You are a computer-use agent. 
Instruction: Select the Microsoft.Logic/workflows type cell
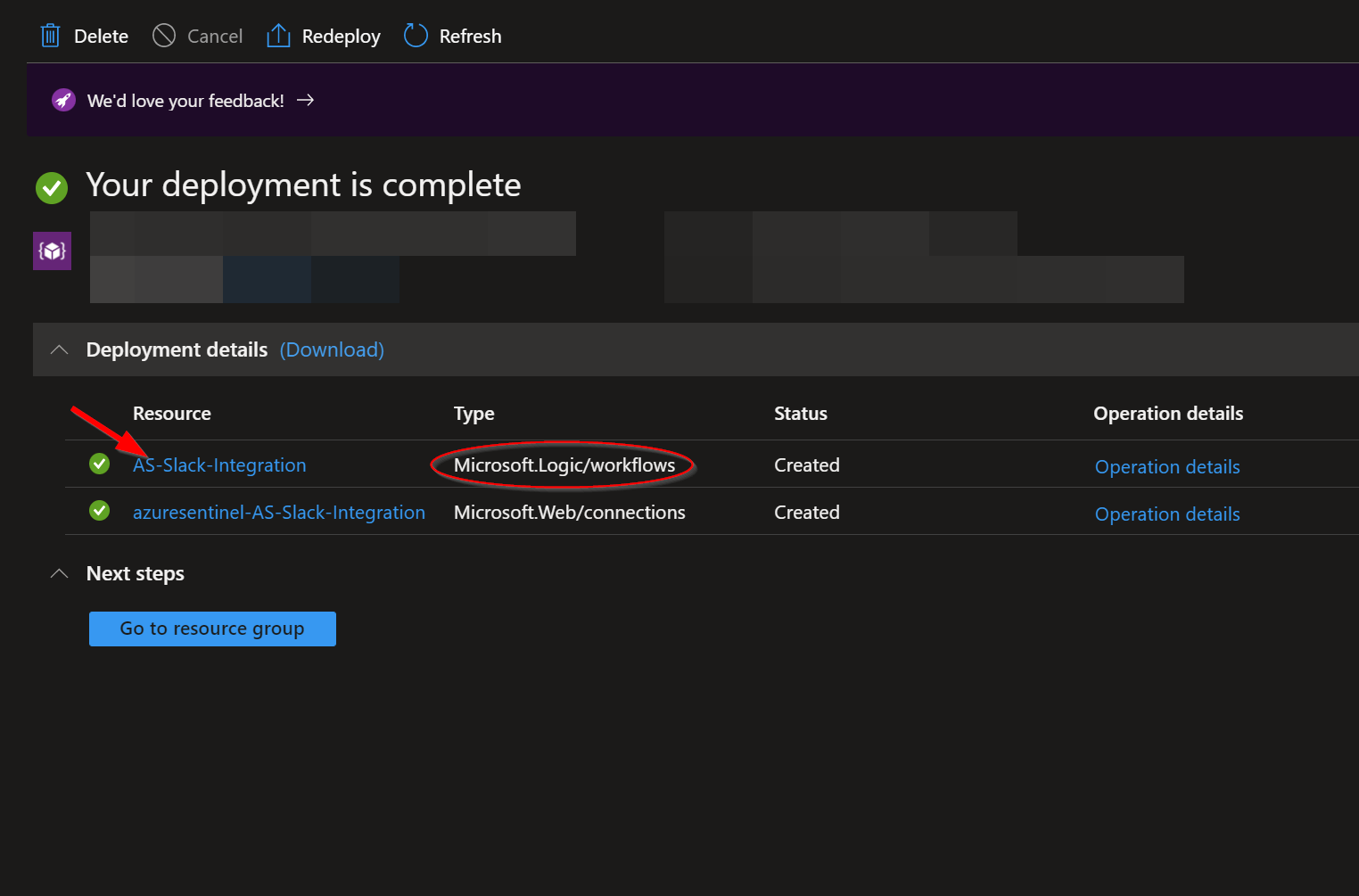(x=564, y=465)
